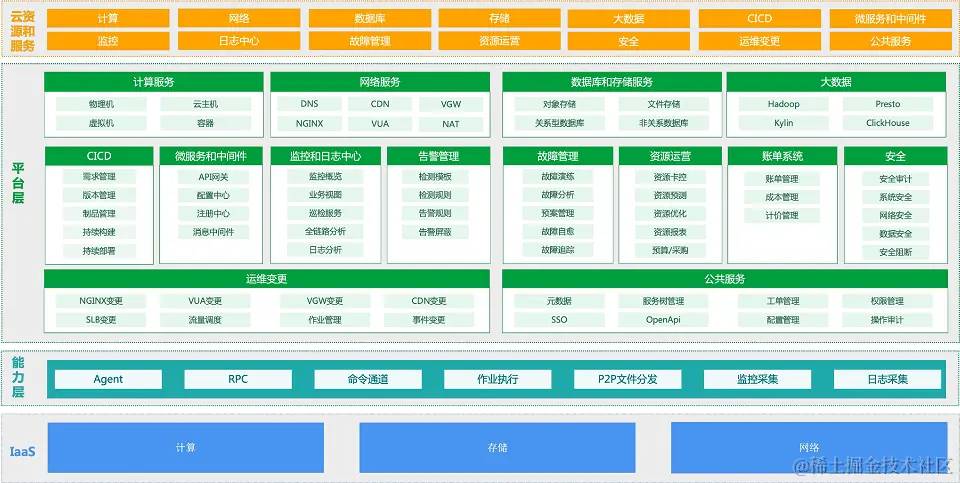The height and width of the screenshot is (483, 960).
Task: Click the 作业管理 item
Action: pyautogui.click(x=325, y=320)
